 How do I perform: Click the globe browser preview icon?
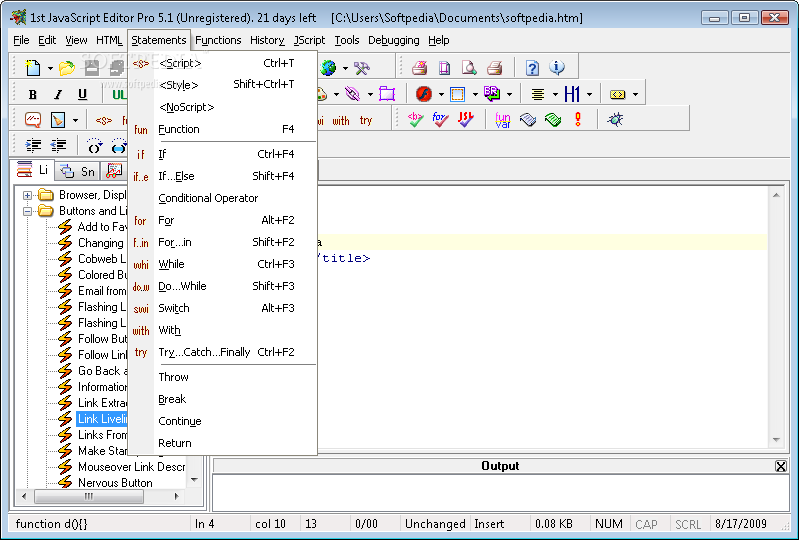click(329, 67)
